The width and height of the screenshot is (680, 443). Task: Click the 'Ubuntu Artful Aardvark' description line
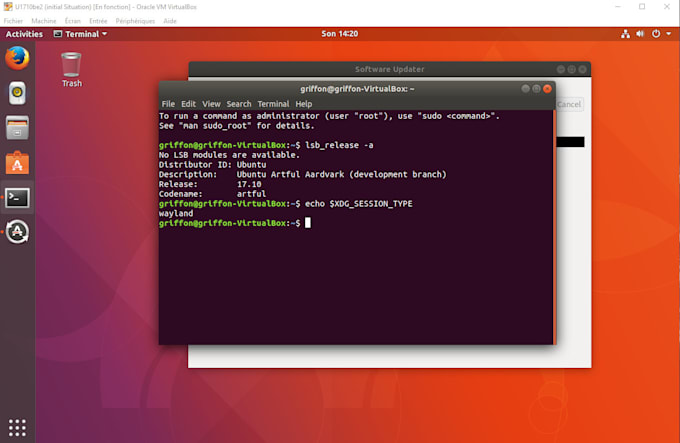[x=302, y=174]
